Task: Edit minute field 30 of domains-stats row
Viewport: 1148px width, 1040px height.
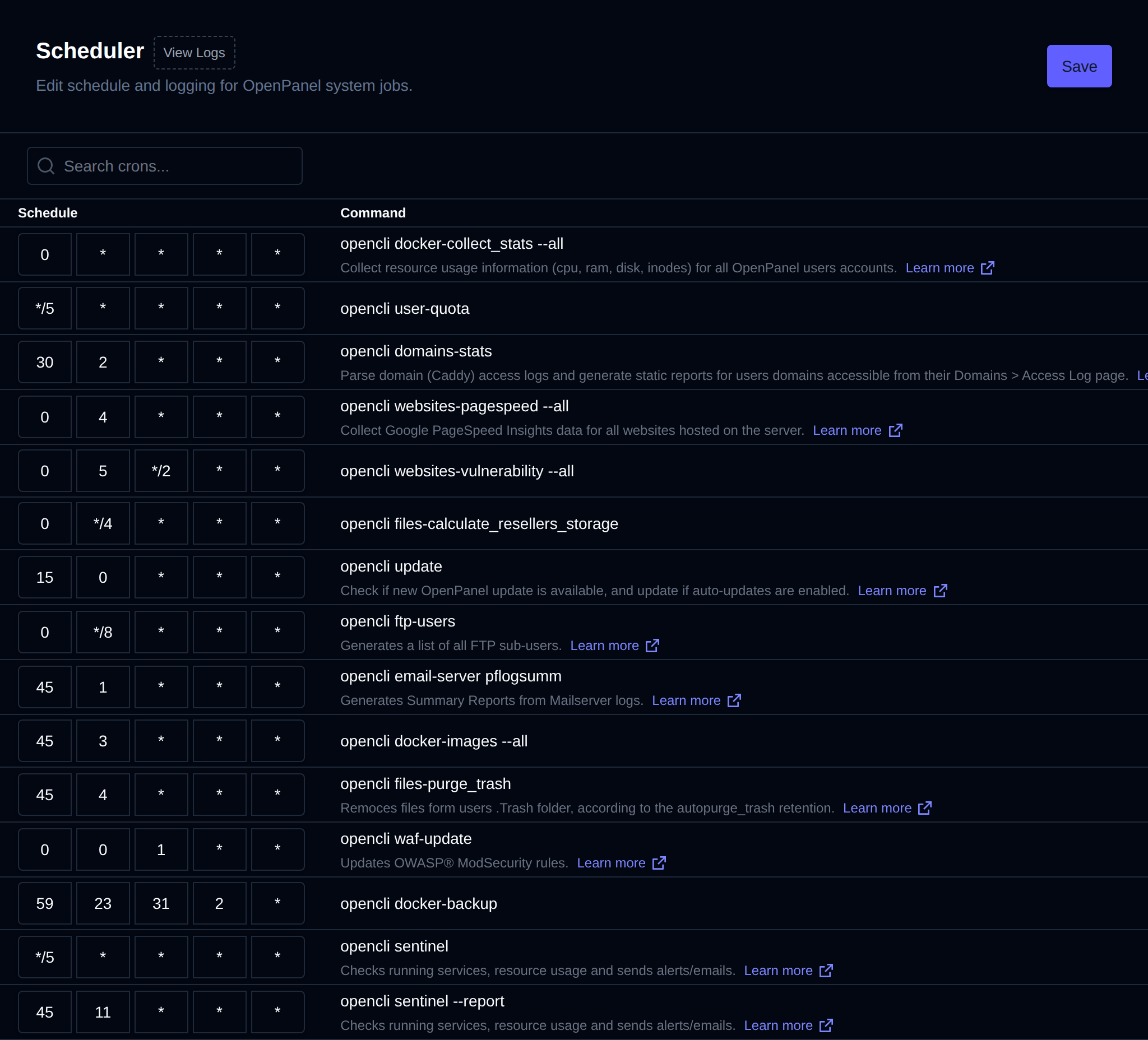Action: (x=45, y=363)
